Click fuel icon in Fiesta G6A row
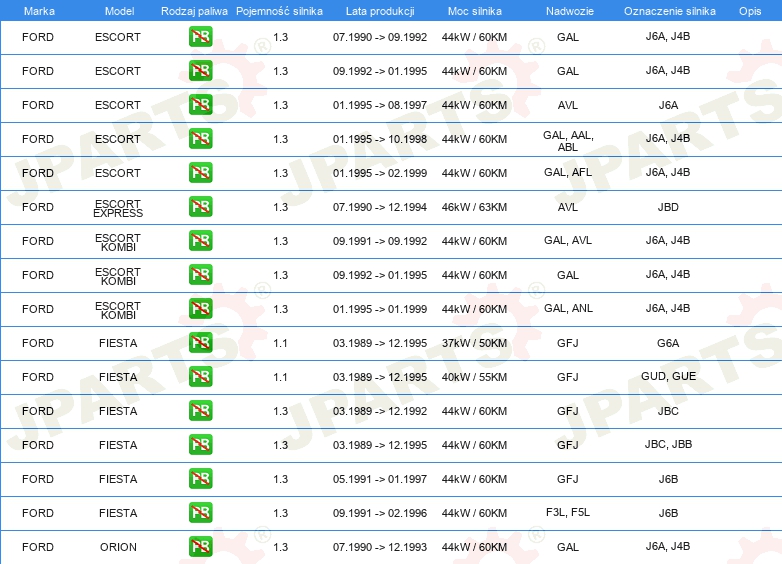This screenshot has height=564, width=782. coord(200,343)
